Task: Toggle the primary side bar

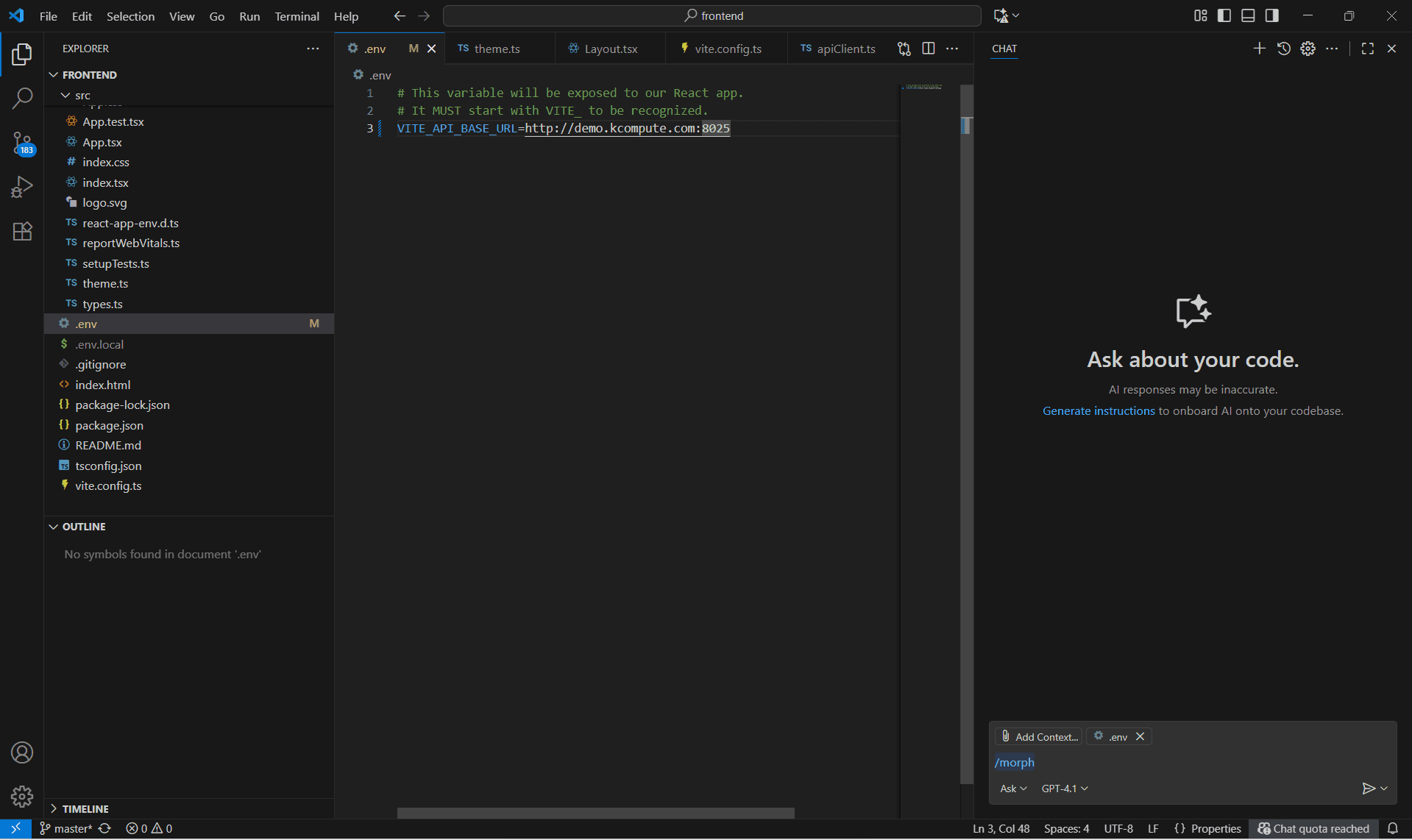Action: tap(1224, 15)
